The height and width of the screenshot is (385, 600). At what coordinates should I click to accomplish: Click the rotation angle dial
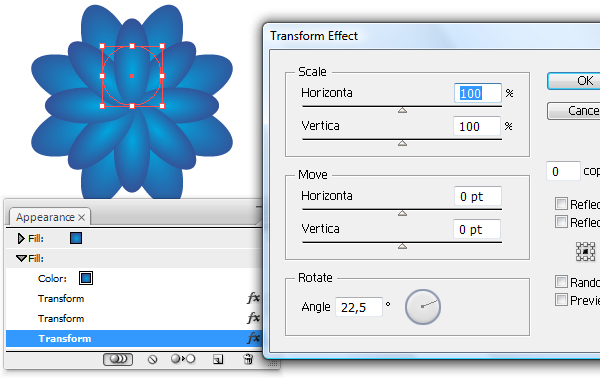pyautogui.click(x=422, y=307)
